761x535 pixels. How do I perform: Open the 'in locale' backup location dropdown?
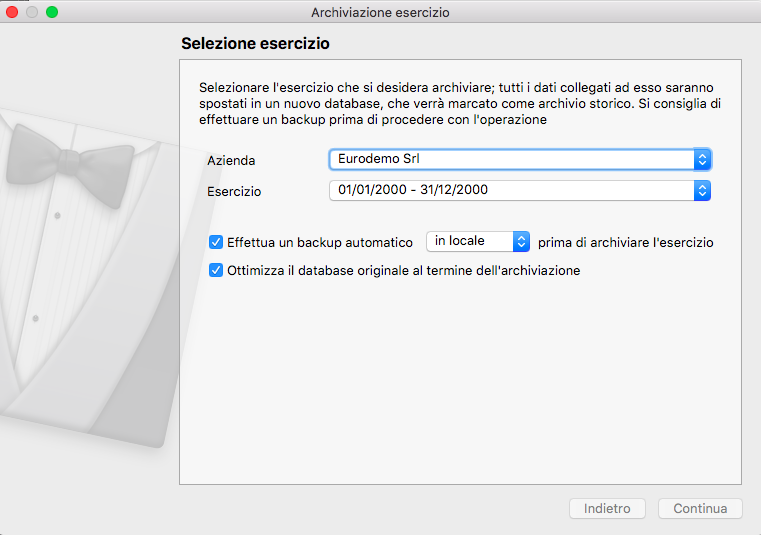468,241
